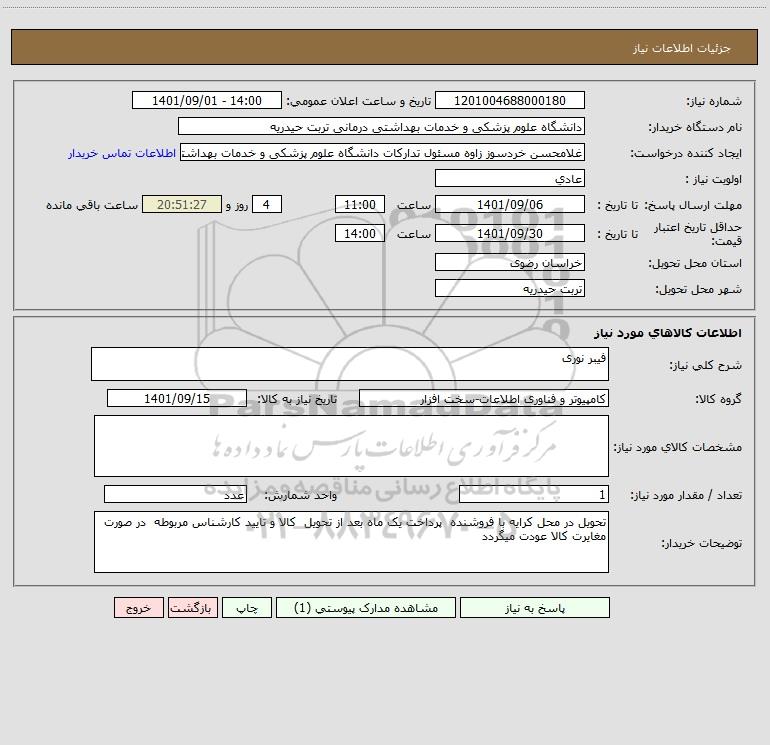Viewport: 770px width, 745px height.
Task: Click the unit of measure field عدد
Action: [175, 494]
